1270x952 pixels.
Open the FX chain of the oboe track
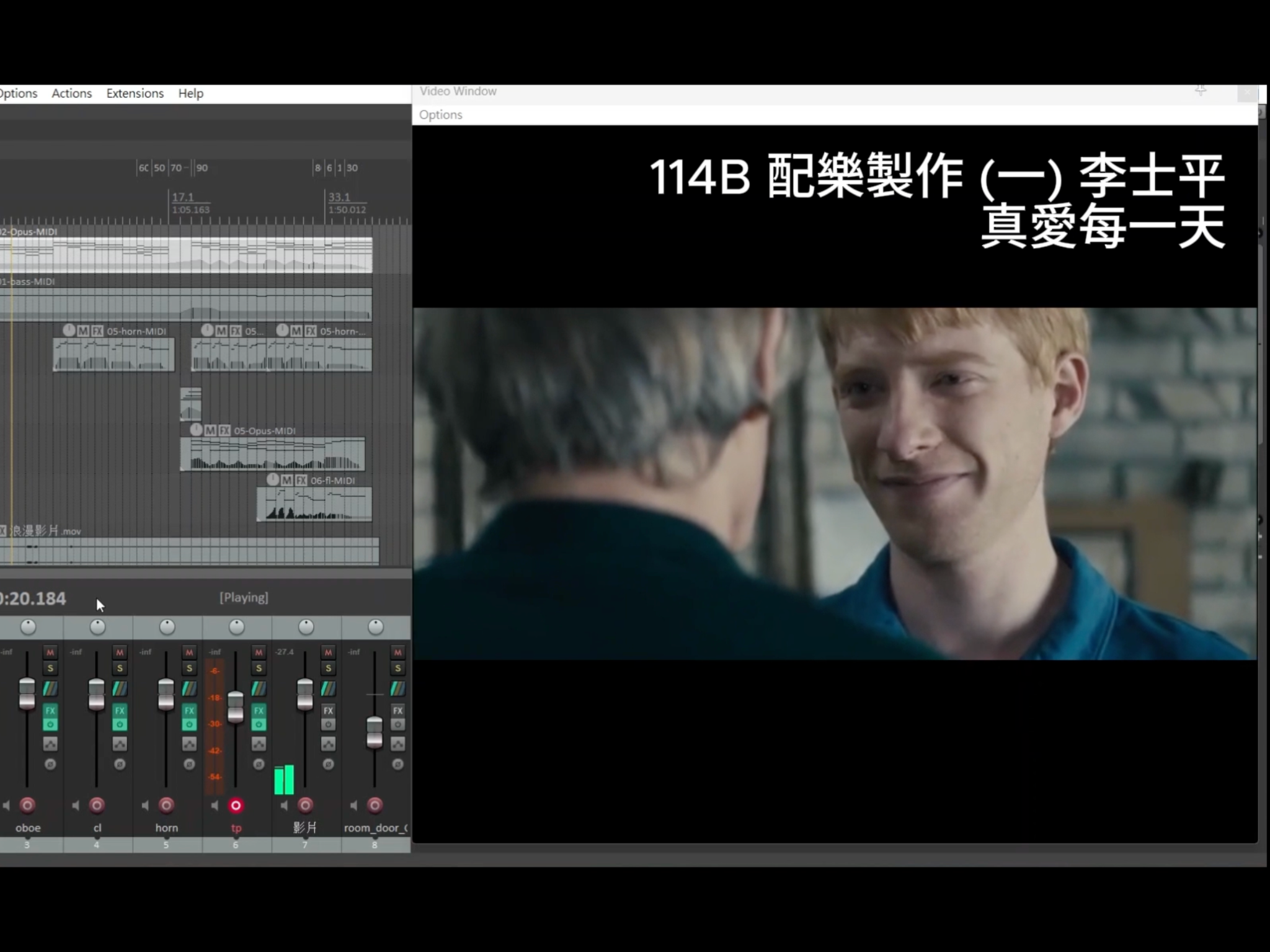coord(50,711)
